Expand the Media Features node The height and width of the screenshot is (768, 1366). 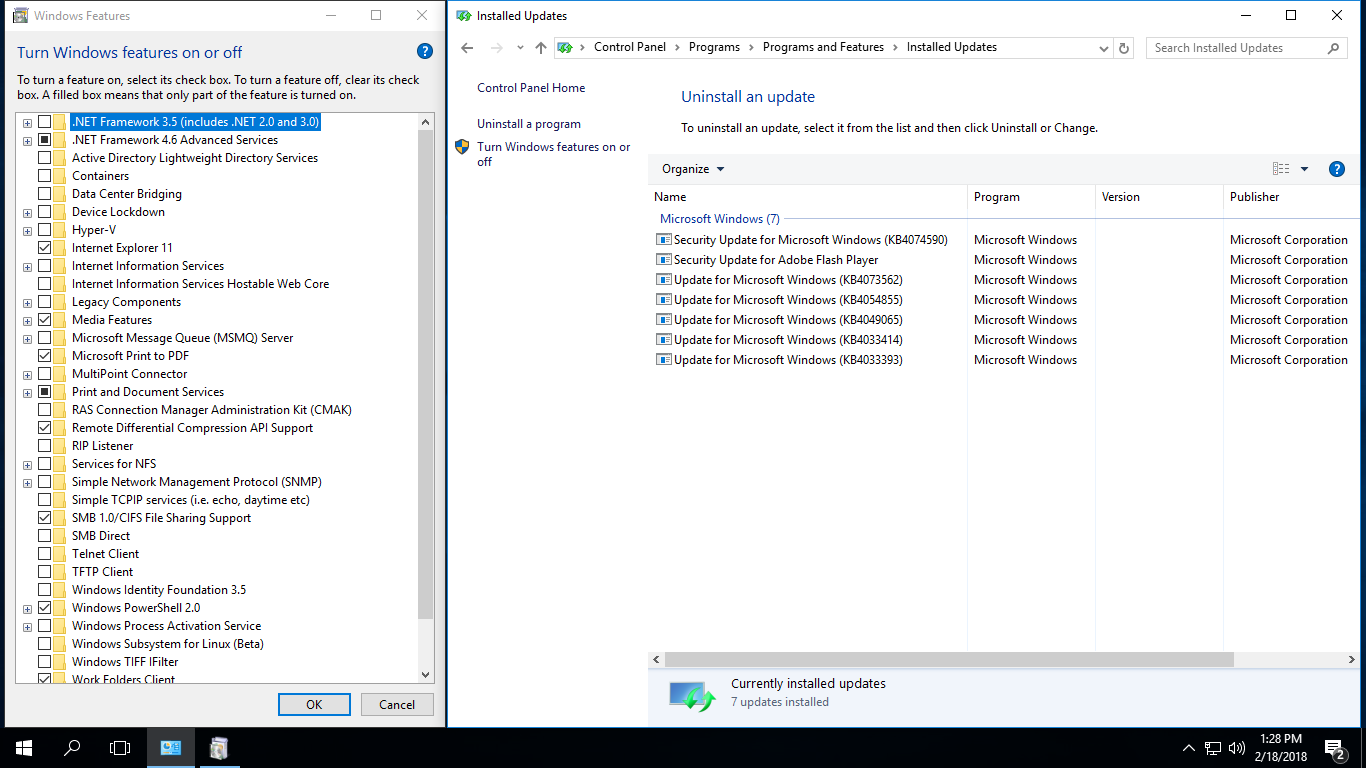point(28,321)
